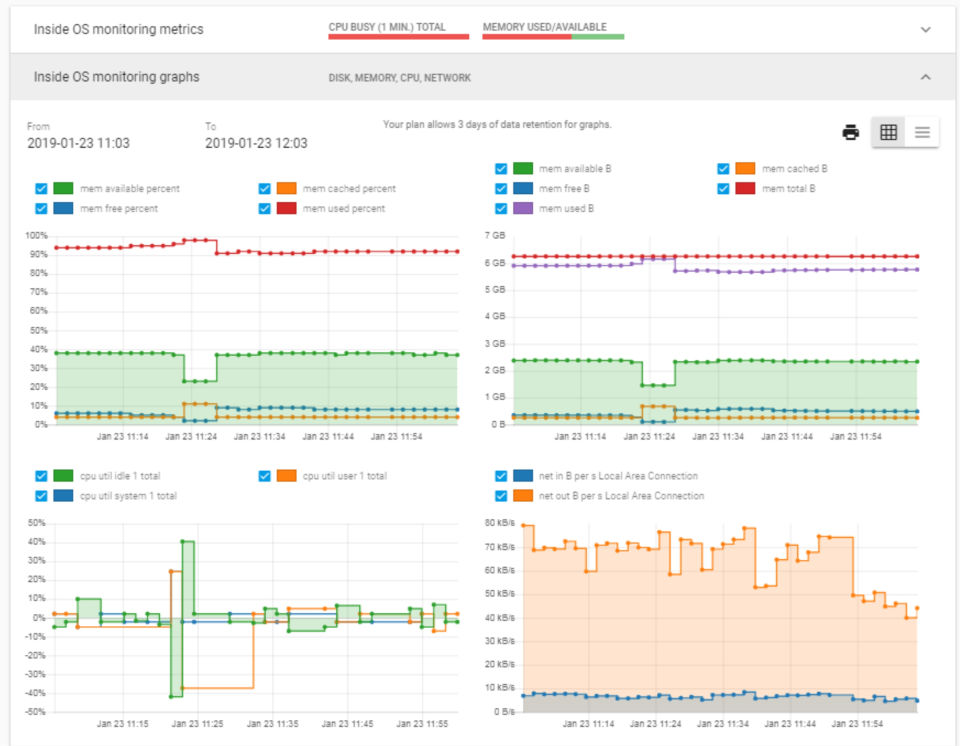The height and width of the screenshot is (746, 960).
Task: Collapse Inside OS monitoring graphs panel
Action: coord(926,77)
